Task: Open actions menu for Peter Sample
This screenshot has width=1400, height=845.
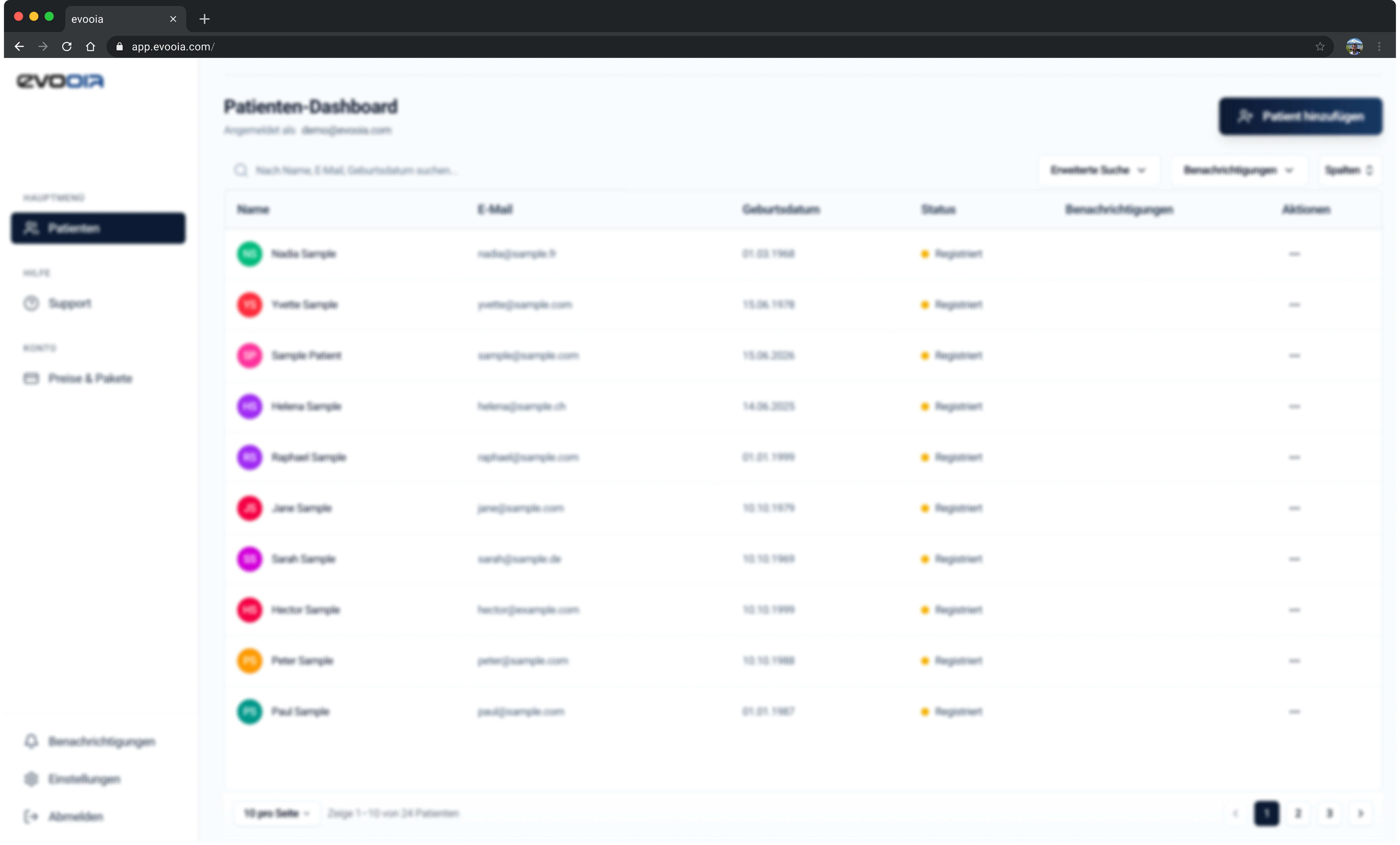Action: [1294, 661]
